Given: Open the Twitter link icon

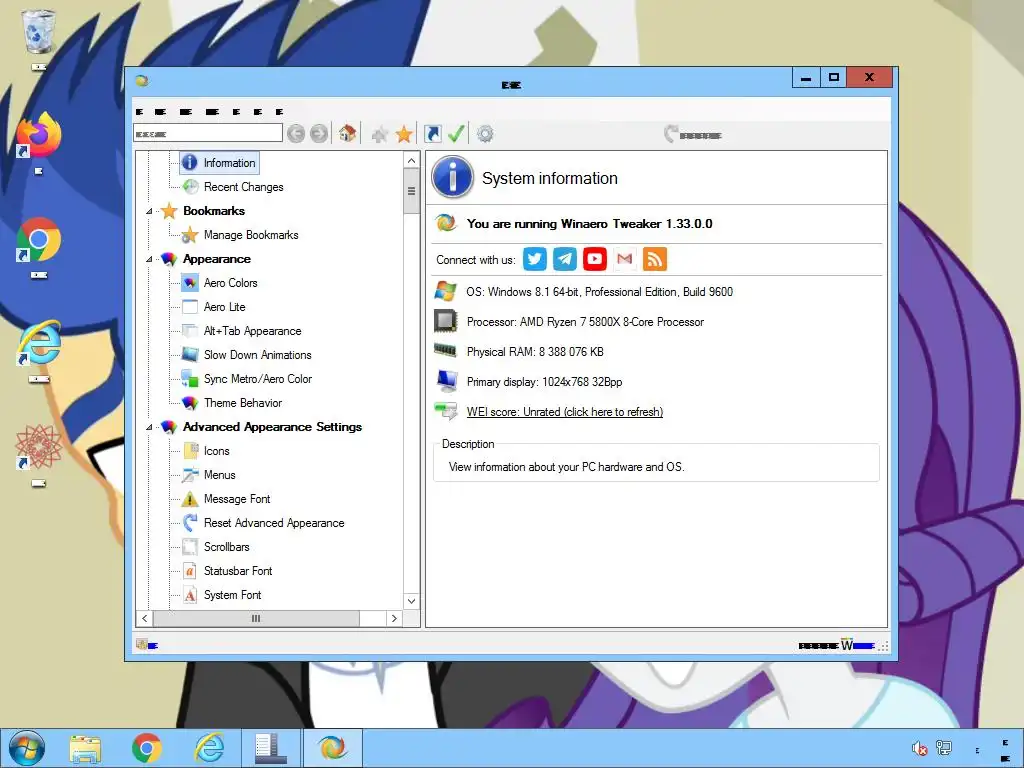Looking at the screenshot, I should point(535,259).
